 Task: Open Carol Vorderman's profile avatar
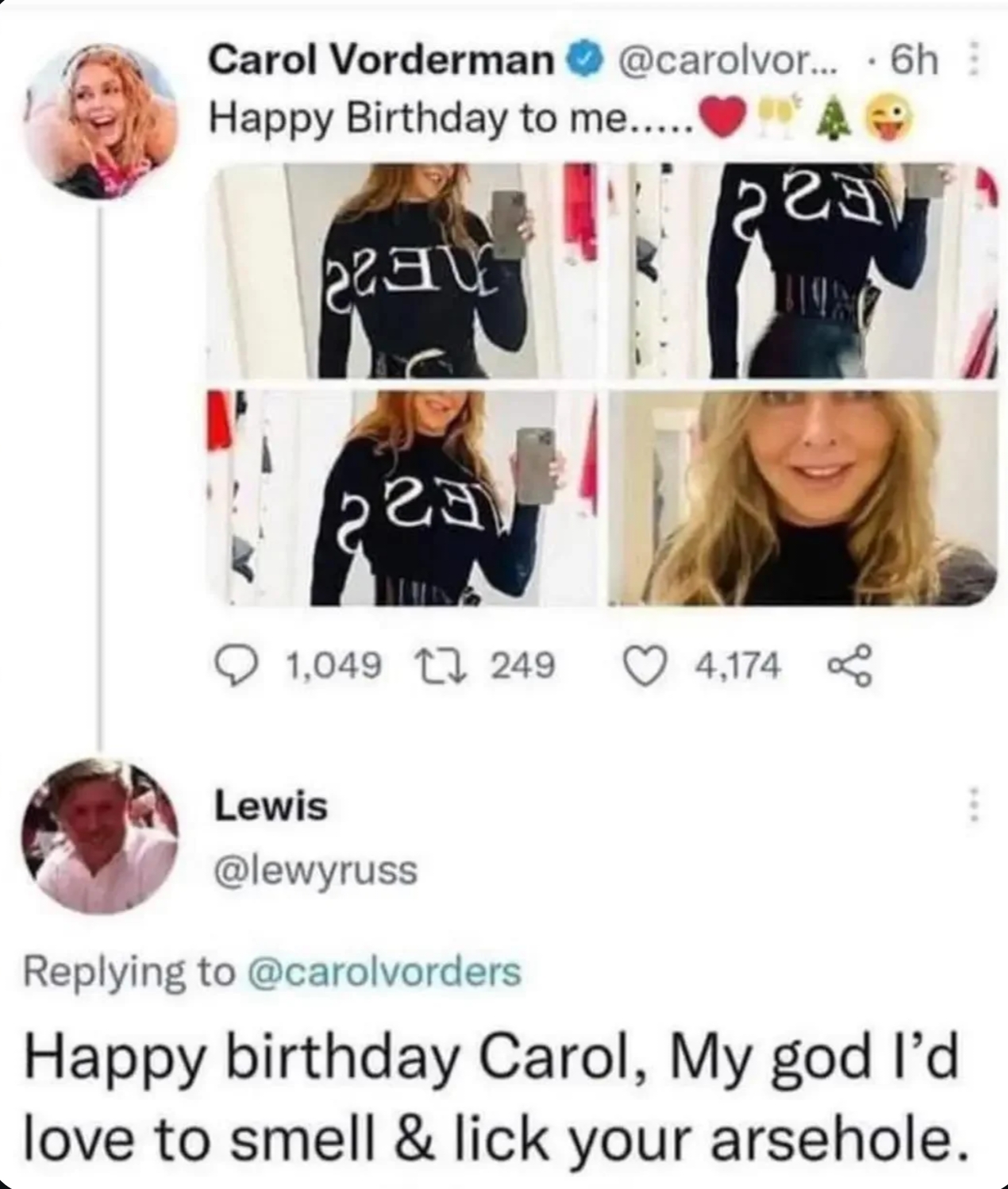pos(99,118)
